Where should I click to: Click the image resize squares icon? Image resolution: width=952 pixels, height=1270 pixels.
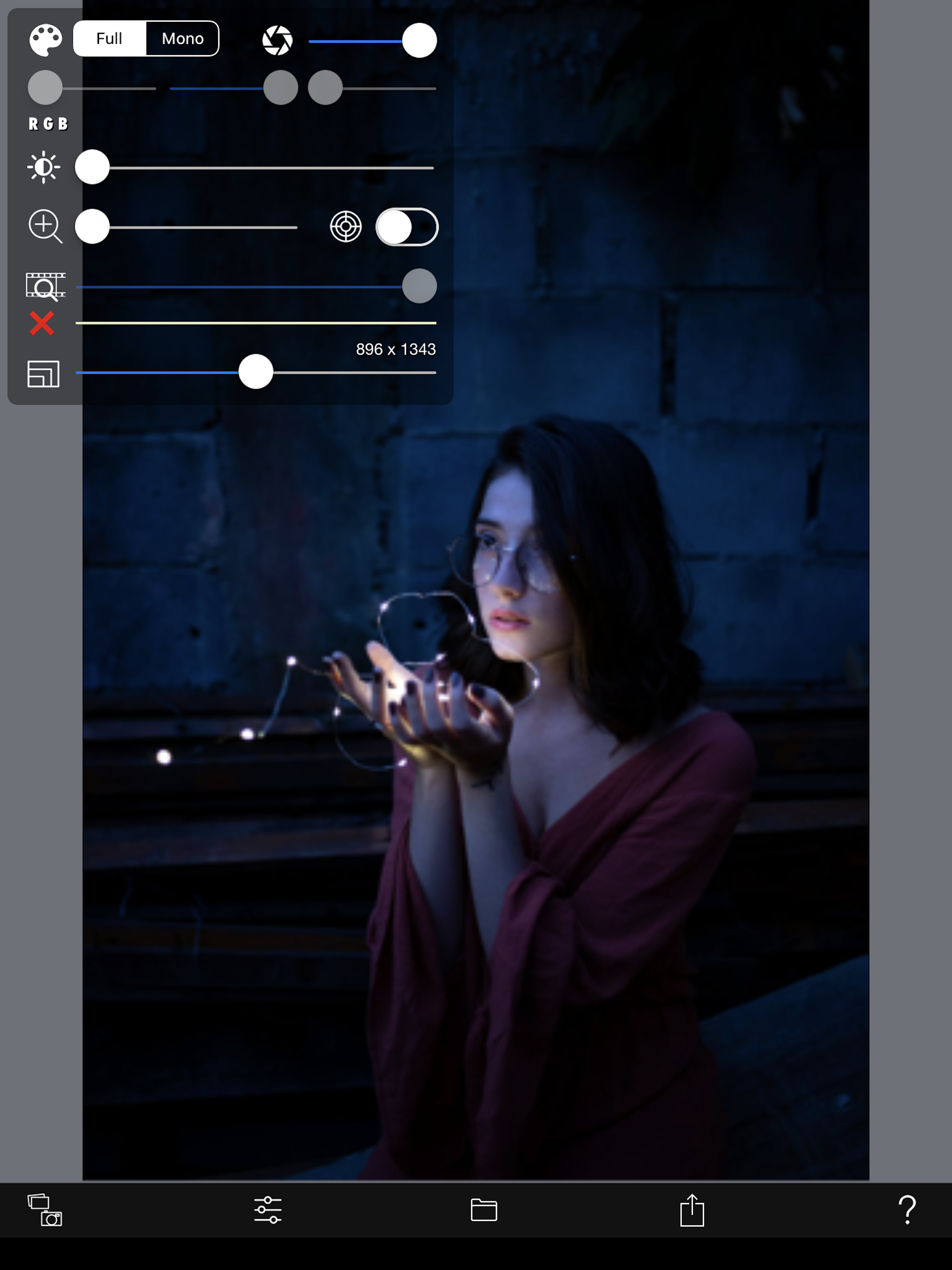coord(44,374)
